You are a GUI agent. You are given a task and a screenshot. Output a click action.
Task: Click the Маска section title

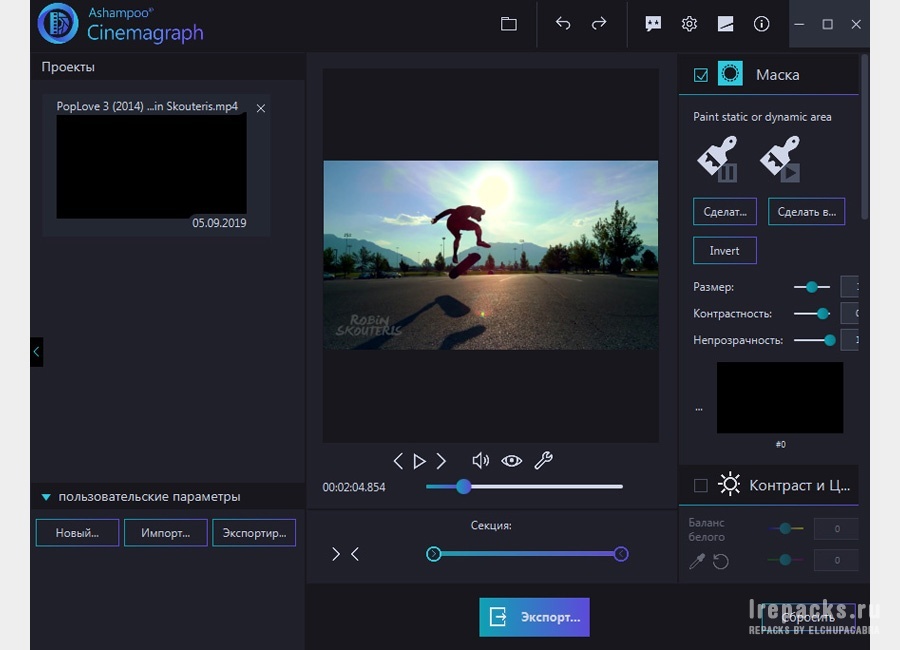pos(778,75)
